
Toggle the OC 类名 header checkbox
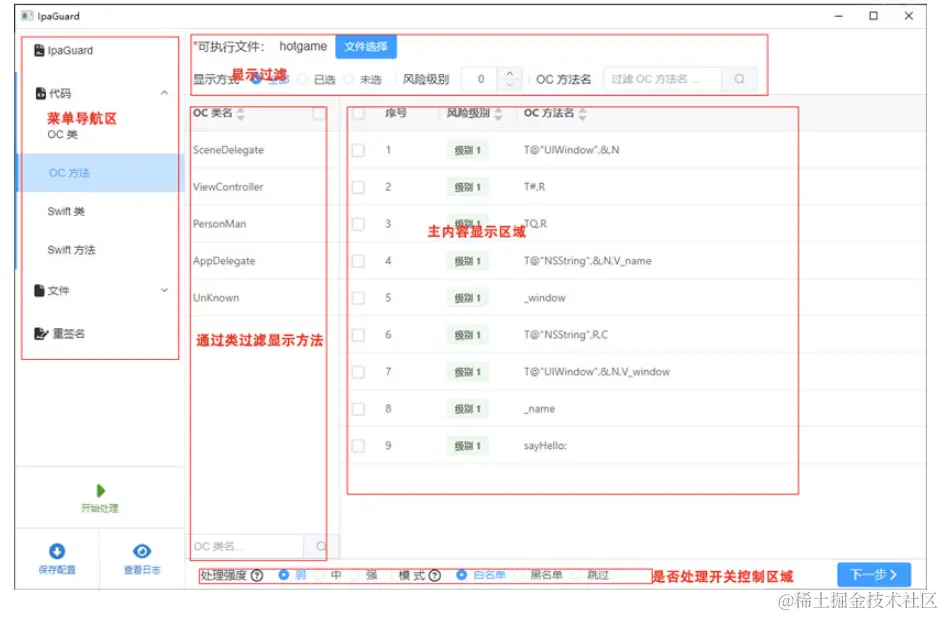pyautogui.click(x=318, y=114)
